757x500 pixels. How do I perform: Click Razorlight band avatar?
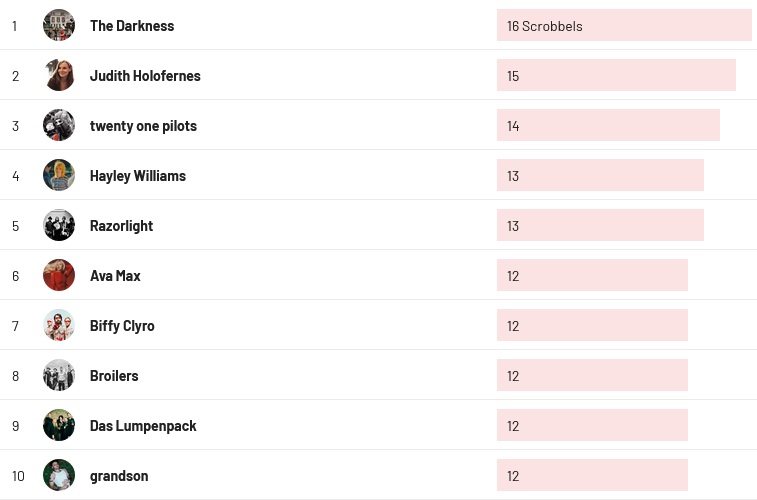click(x=59, y=225)
